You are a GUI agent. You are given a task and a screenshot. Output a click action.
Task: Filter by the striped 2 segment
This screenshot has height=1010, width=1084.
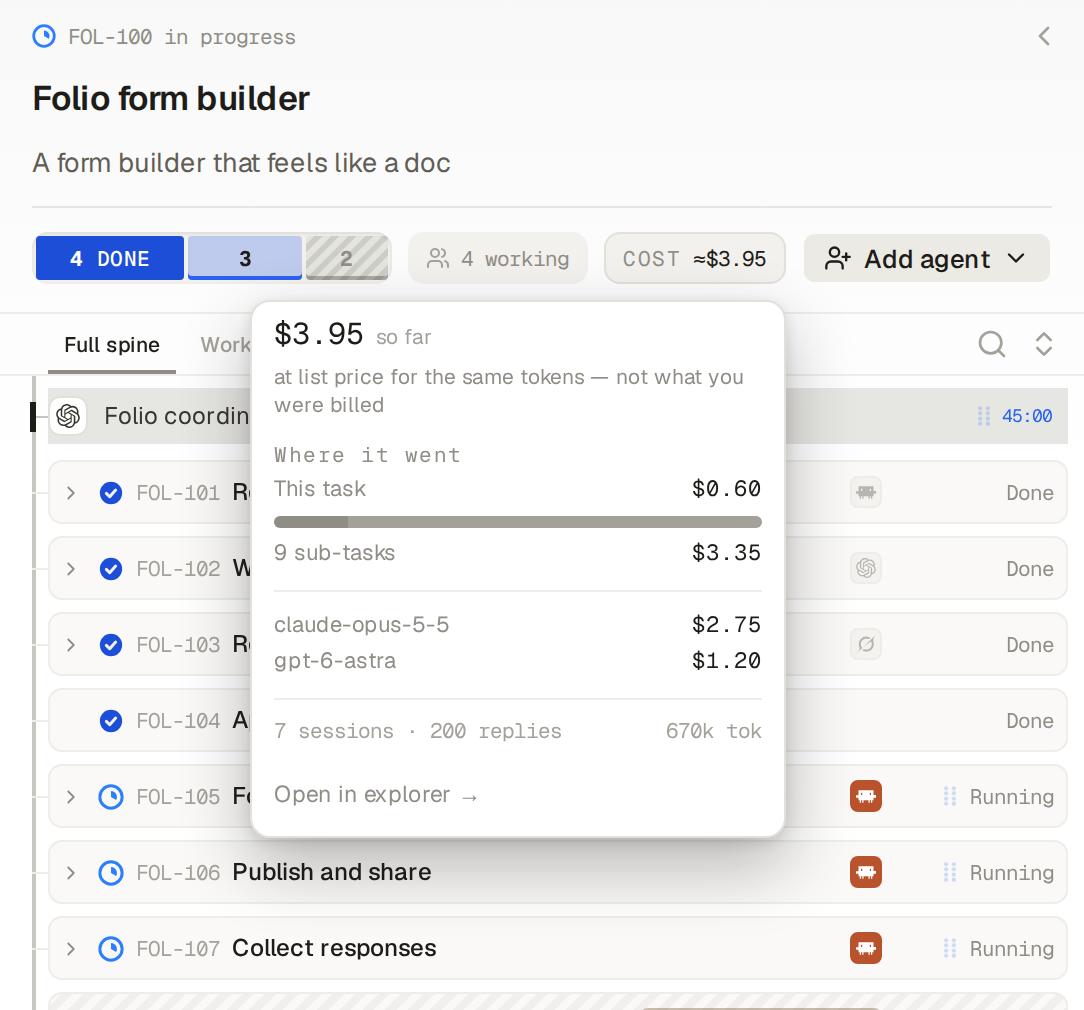[x=346, y=259]
